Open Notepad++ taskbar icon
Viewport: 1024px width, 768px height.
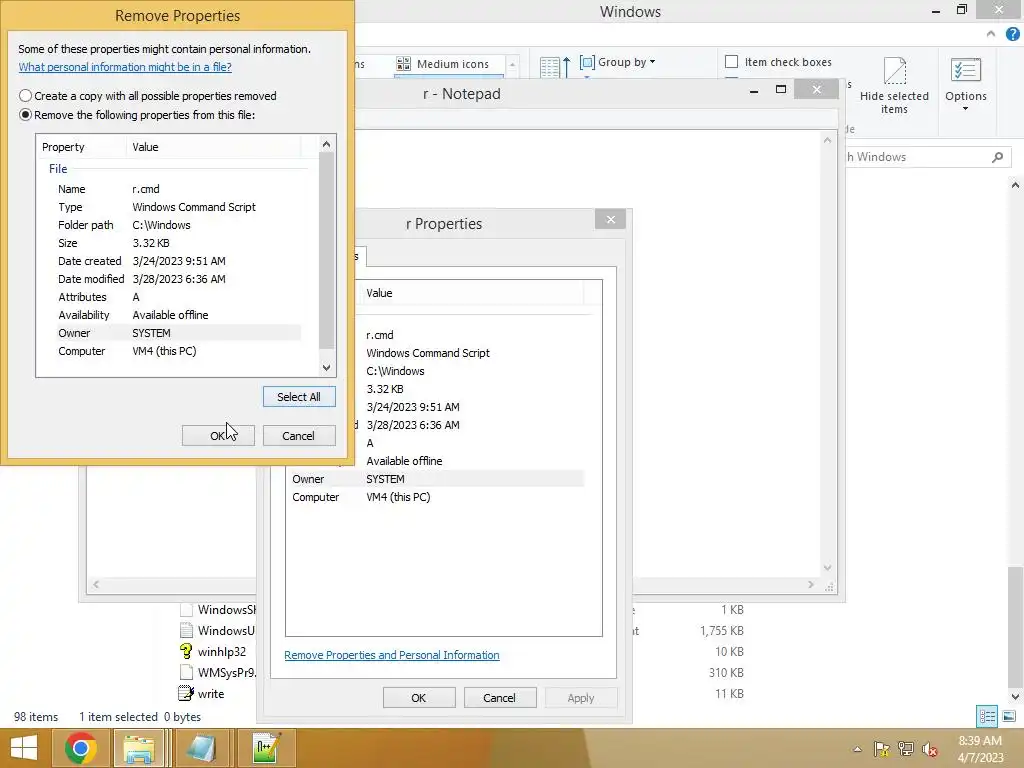click(266, 748)
